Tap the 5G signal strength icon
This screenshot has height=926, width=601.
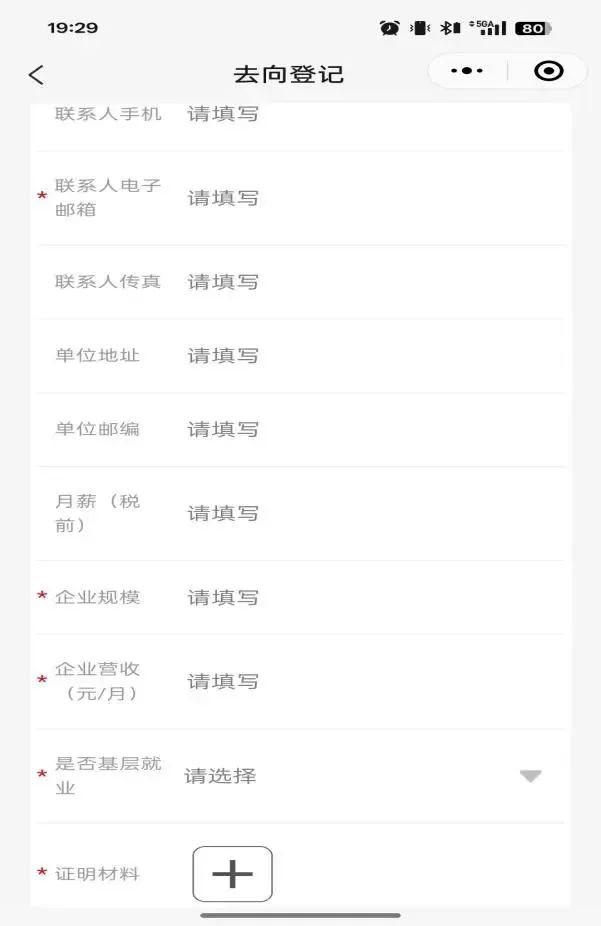click(x=488, y=28)
